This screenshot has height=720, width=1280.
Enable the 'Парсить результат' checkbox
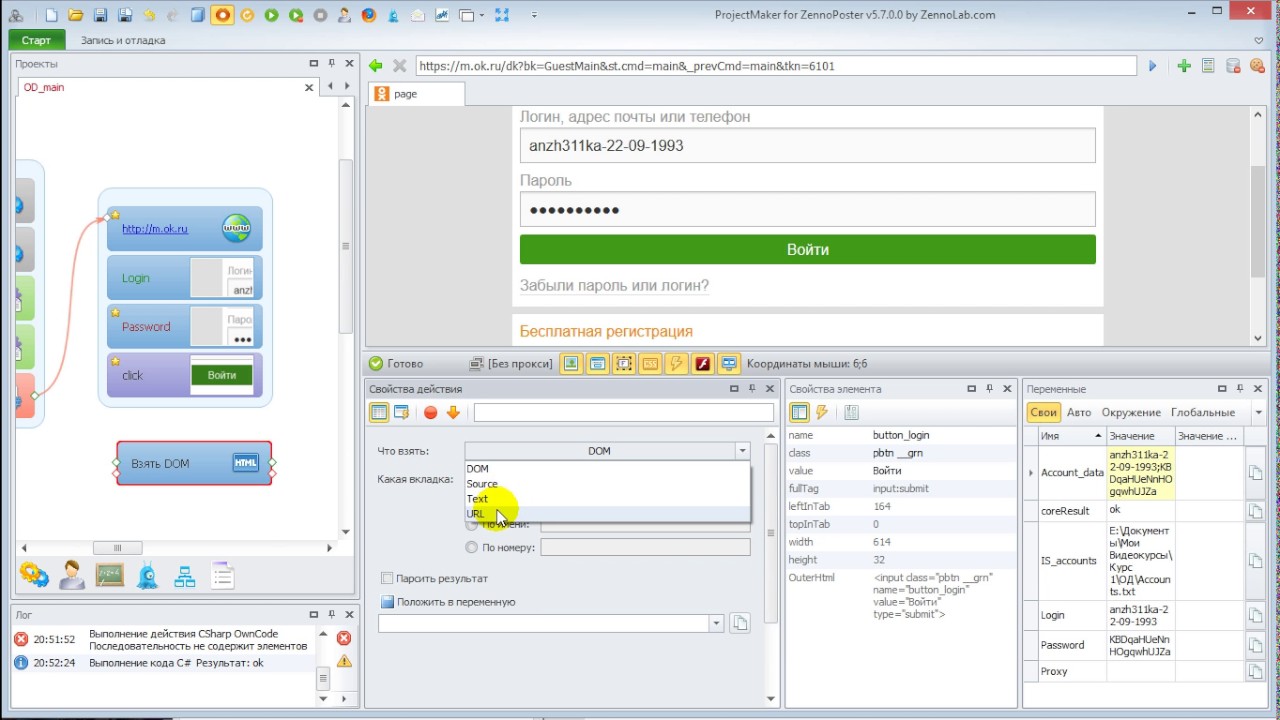tap(387, 578)
